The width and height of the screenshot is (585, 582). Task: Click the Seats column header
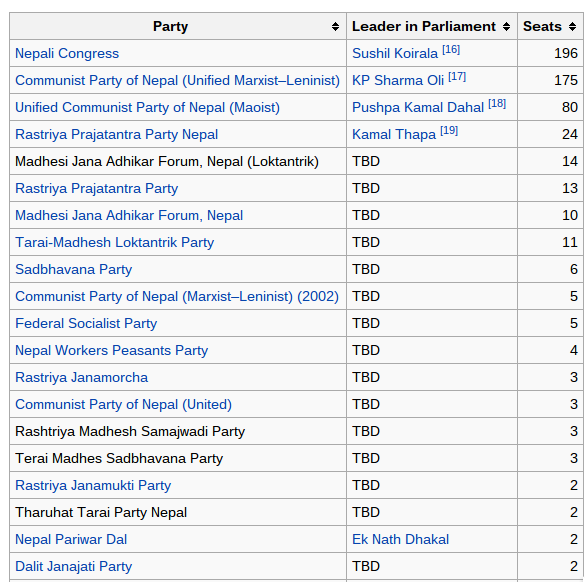[x=551, y=26]
